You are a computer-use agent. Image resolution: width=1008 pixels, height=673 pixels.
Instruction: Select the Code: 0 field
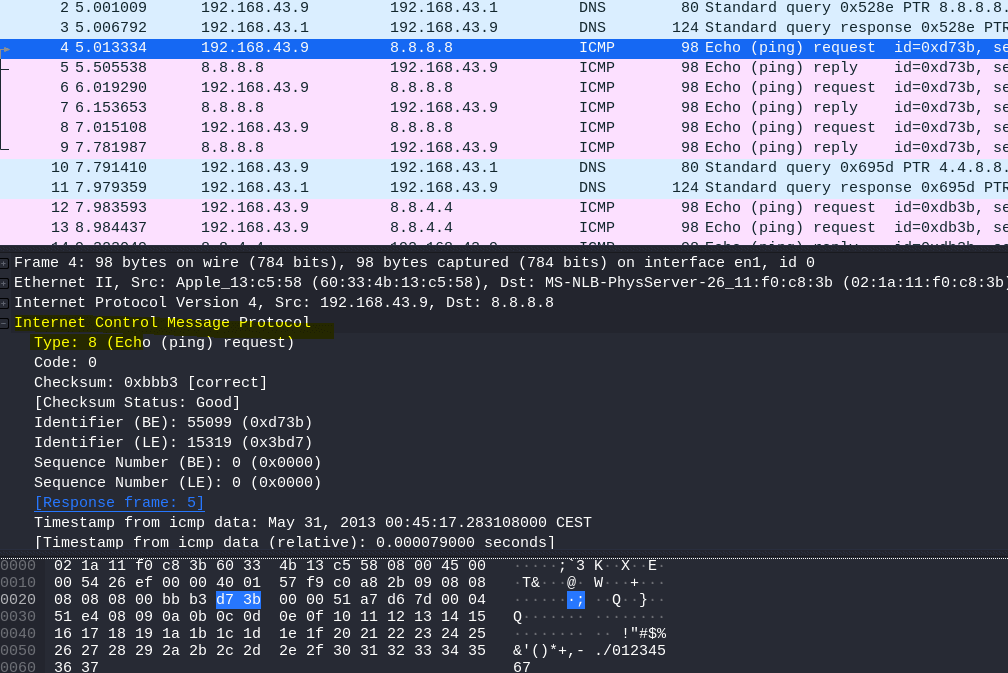65,363
